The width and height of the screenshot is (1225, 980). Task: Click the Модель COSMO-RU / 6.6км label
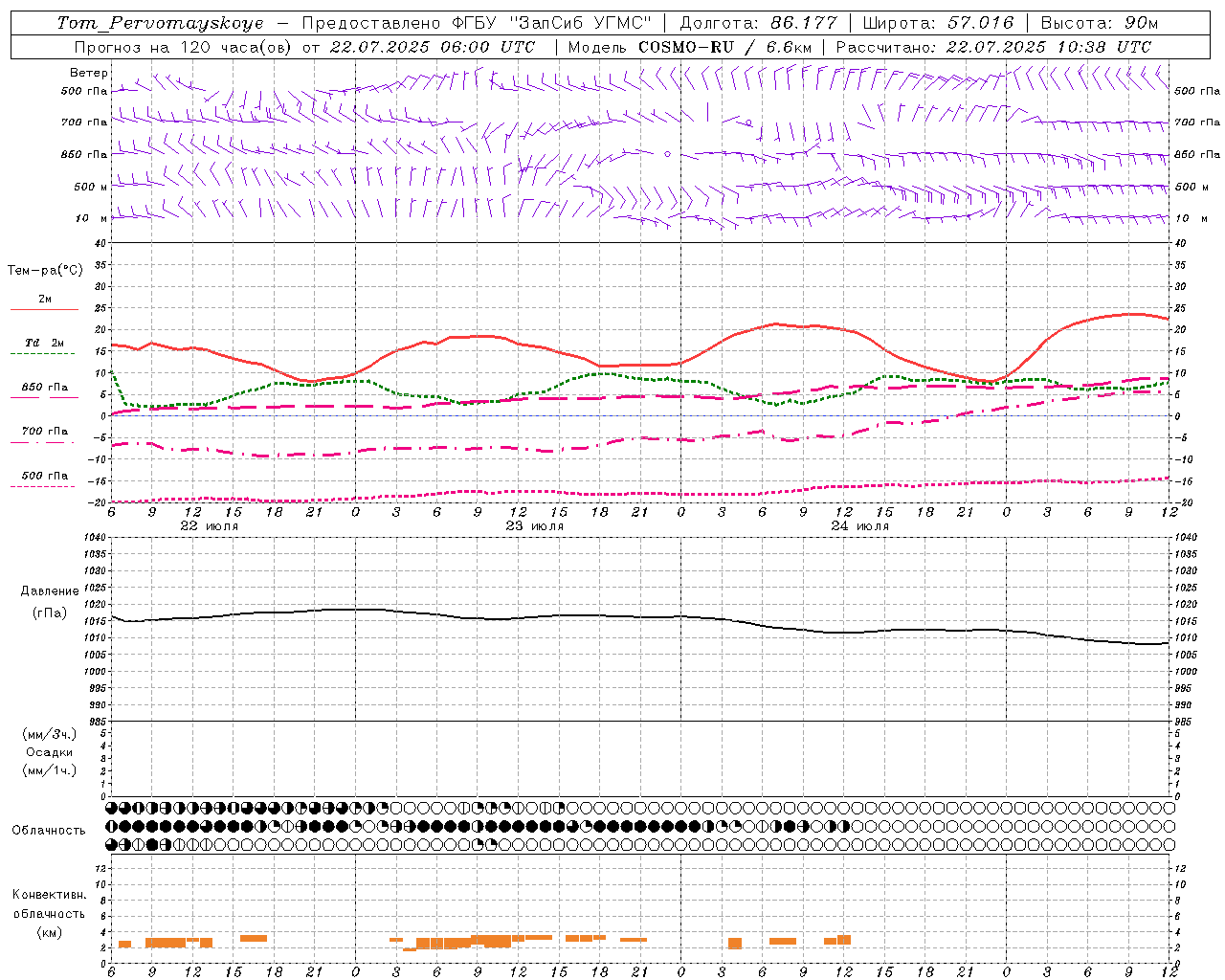click(690, 47)
